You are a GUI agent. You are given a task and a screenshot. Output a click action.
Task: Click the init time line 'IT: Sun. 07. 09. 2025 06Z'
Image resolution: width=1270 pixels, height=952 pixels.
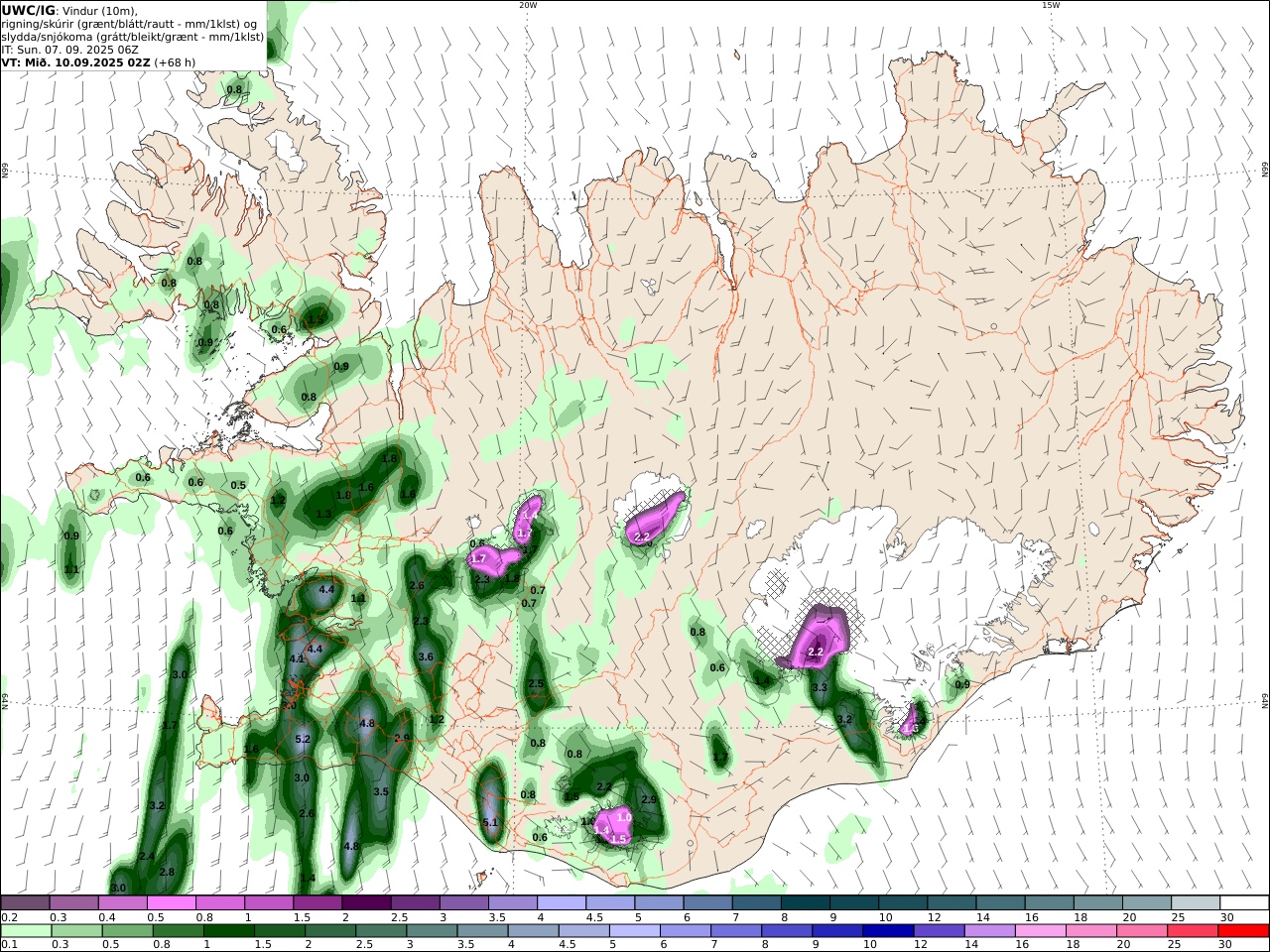tap(69, 49)
